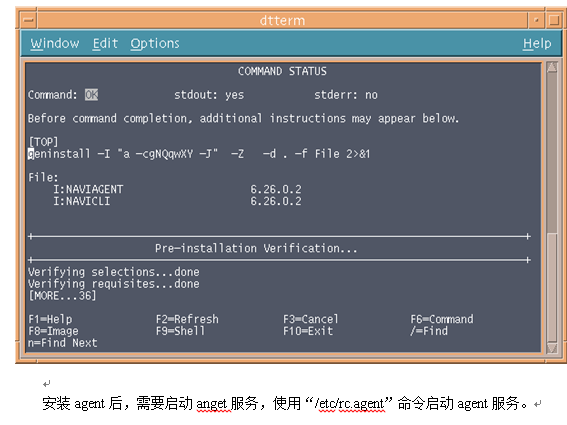567x425 pixels.
Task: Click the stdout: yes status
Action: [209, 95]
